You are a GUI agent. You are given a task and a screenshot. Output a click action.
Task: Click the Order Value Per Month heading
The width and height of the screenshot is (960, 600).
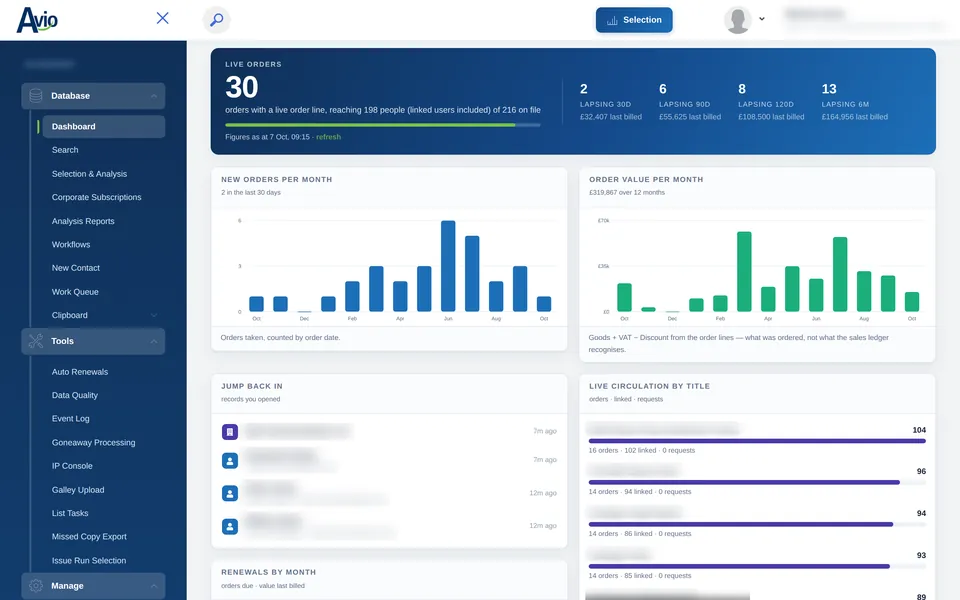tap(646, 180)
